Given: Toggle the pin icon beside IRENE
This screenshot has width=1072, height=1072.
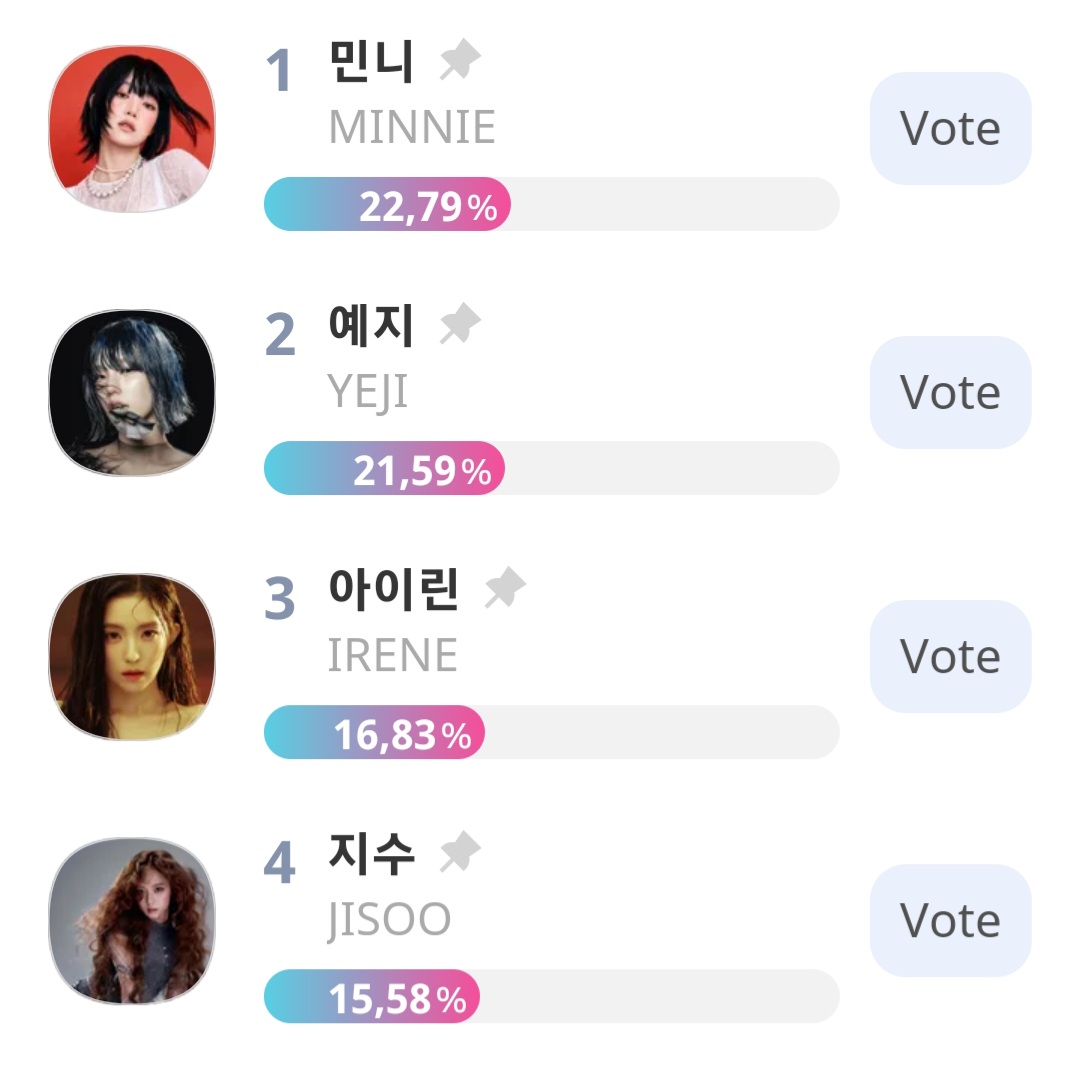Looking at the screenshot, I should [504, 590].
